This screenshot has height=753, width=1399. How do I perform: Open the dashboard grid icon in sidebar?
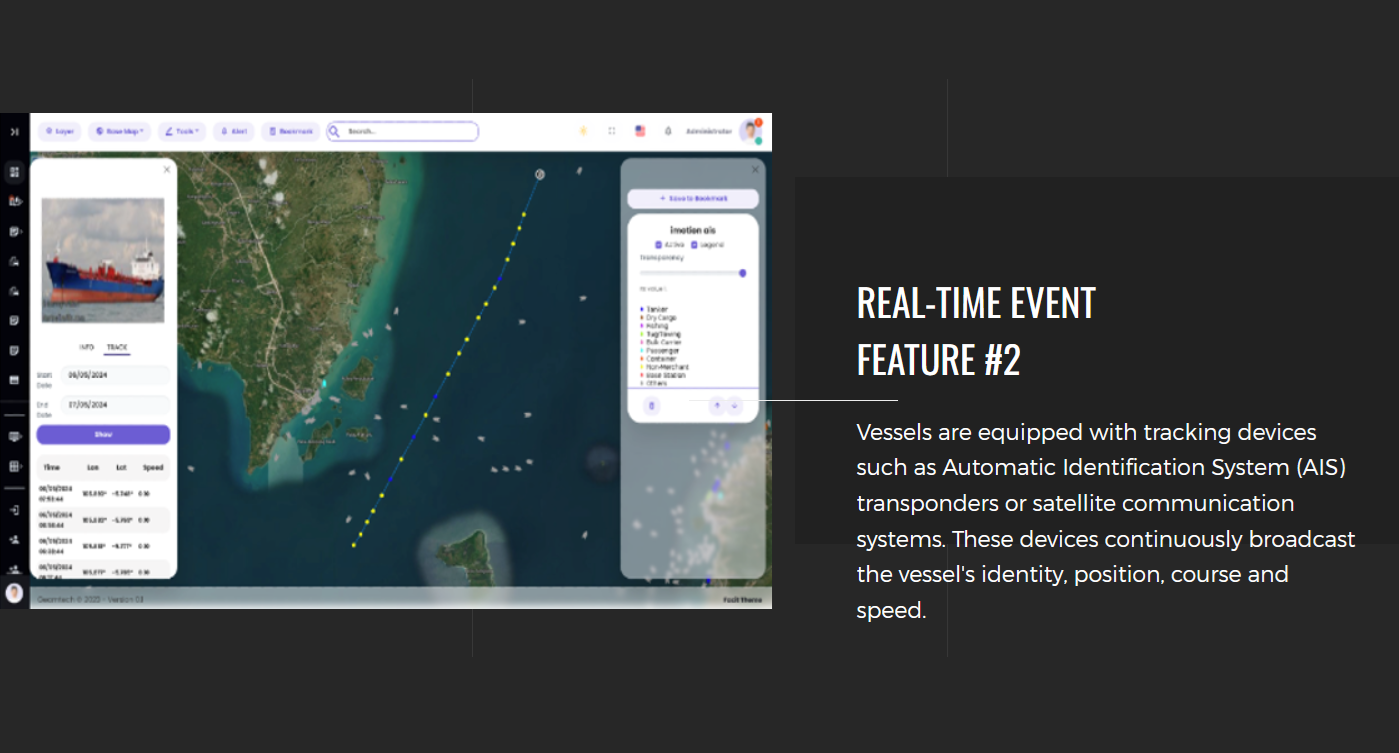pos(14,172)
